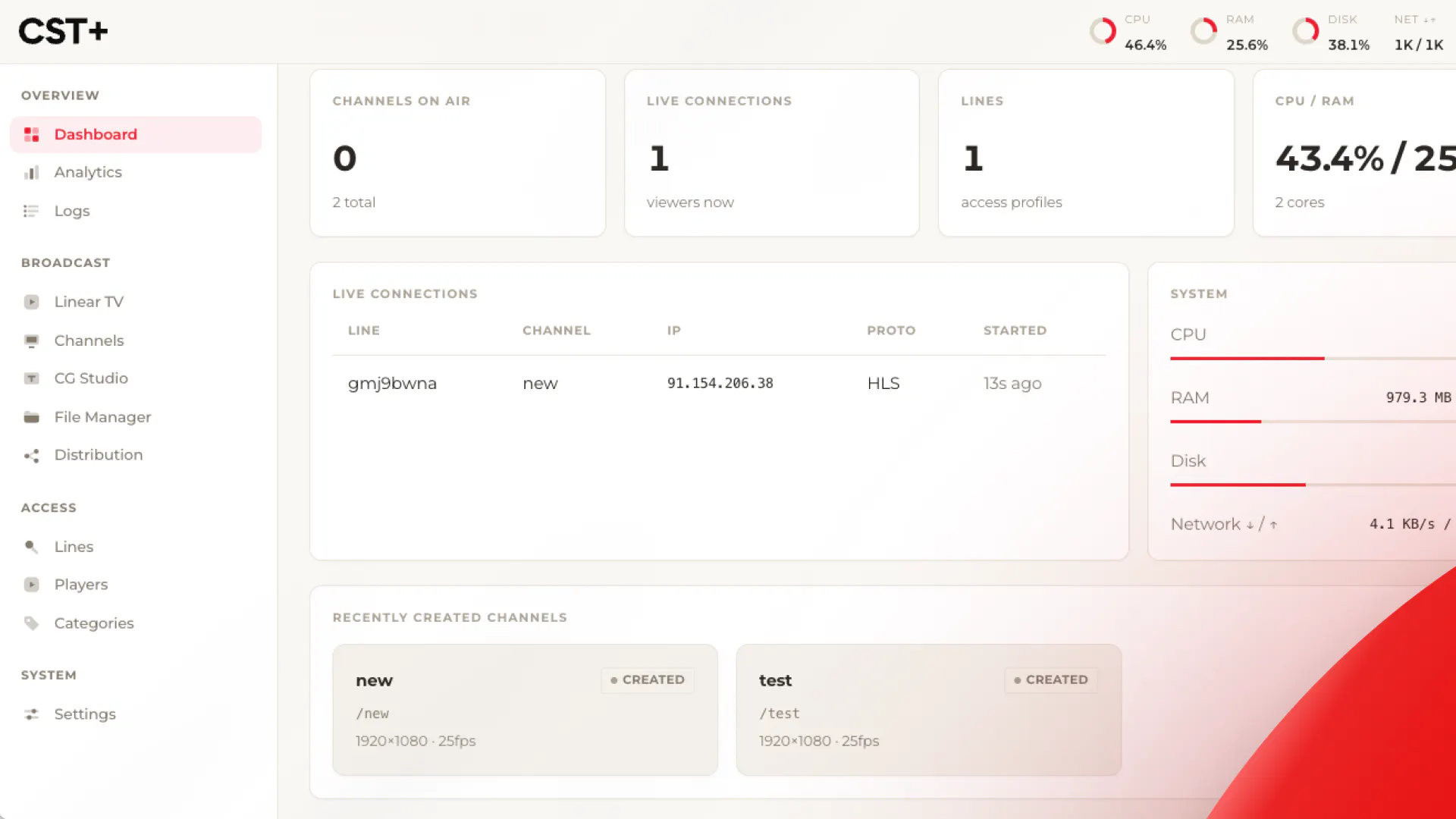The image size is (1456, 819).
Task: Click the STARTED column header
Action: (1015, 331)
